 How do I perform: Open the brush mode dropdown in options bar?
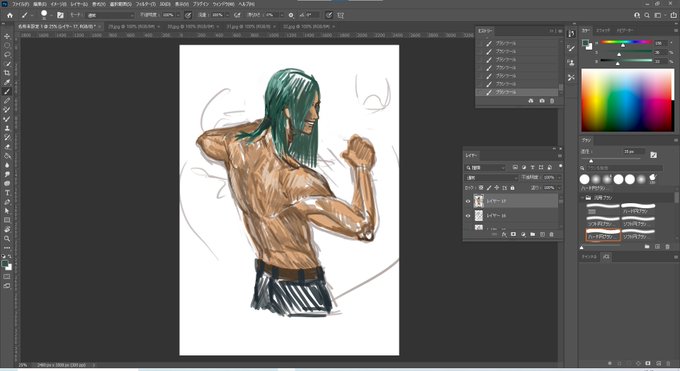click(x=110, y=15)
